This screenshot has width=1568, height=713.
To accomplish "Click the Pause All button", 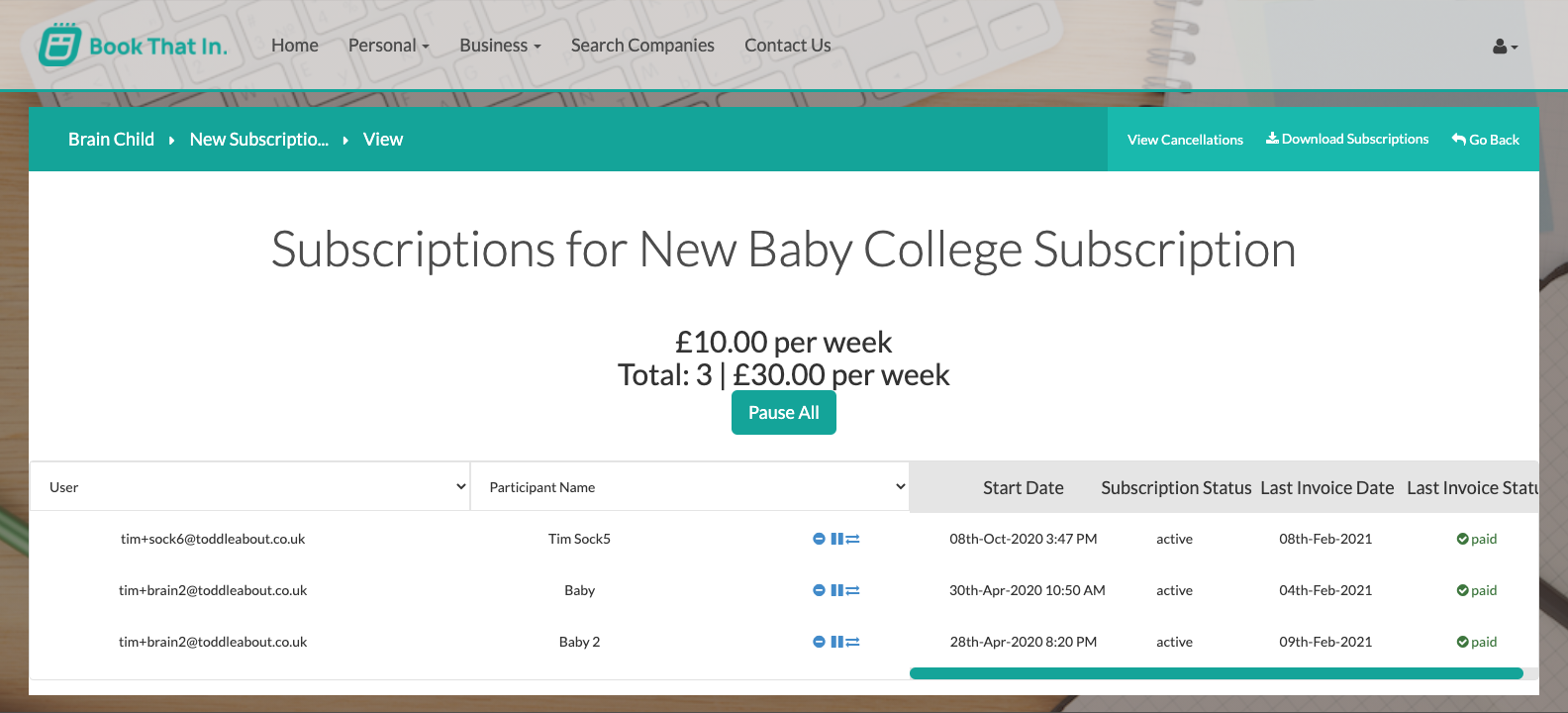I will [784, 413].
